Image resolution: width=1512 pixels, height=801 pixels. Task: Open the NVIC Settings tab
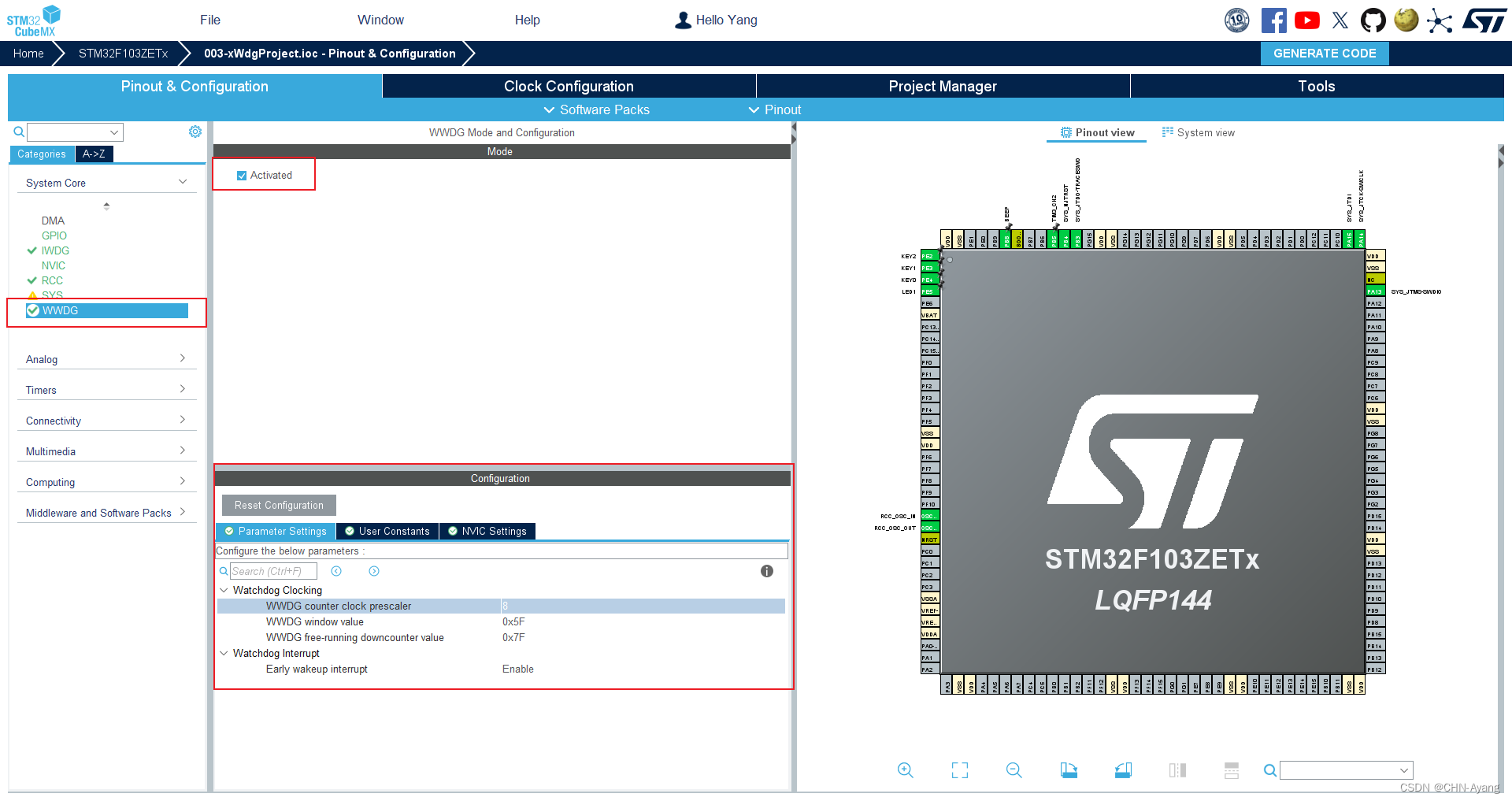pos(487,531)
